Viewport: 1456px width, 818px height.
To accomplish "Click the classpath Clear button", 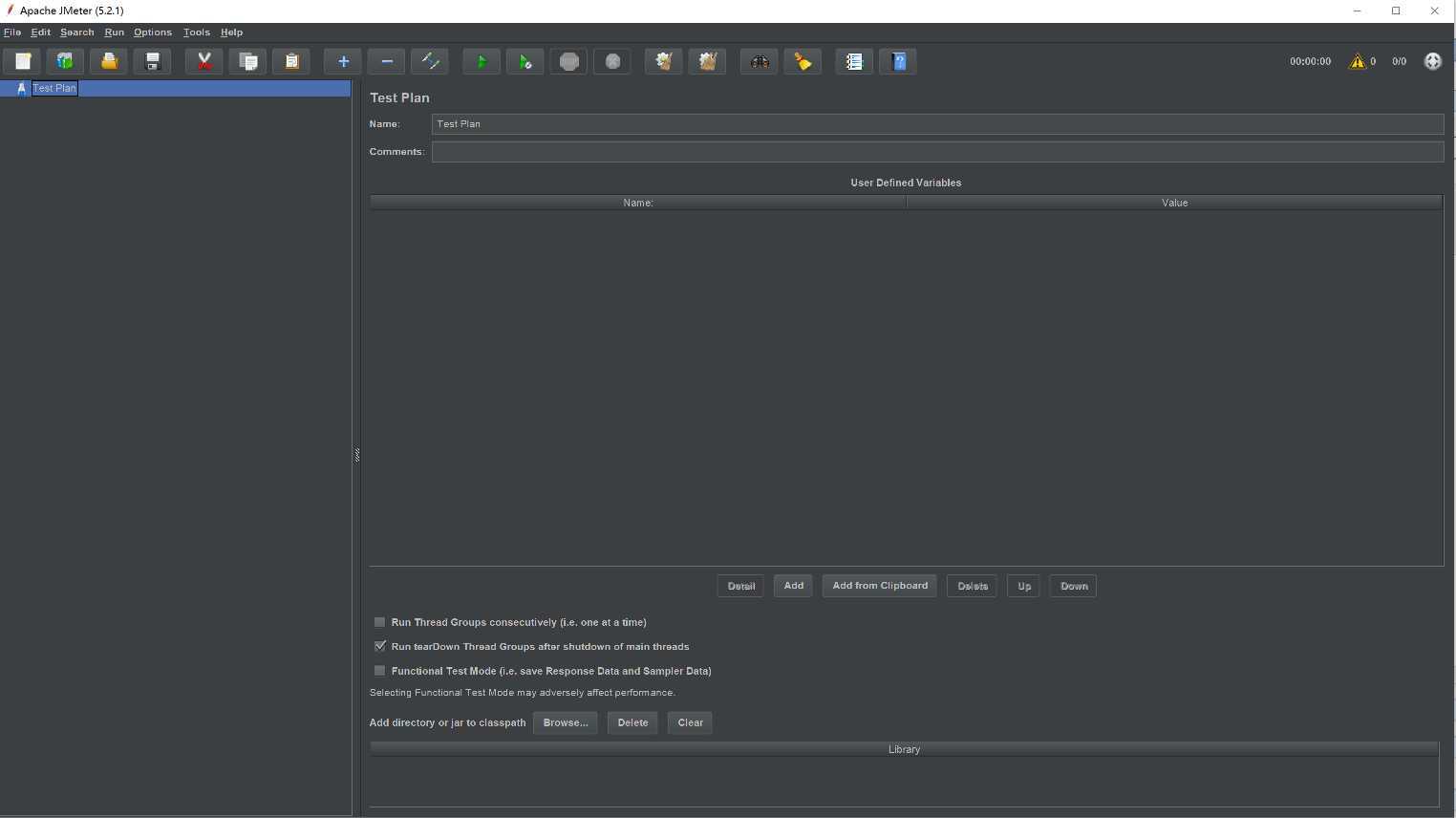I will (690, 722).
